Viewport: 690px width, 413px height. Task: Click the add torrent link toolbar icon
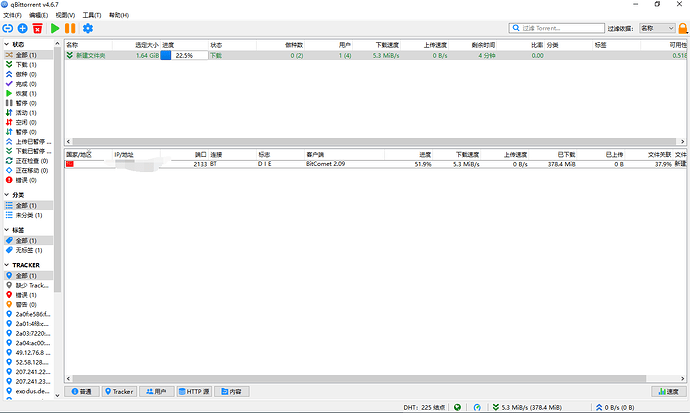click(x=8, y=29)
